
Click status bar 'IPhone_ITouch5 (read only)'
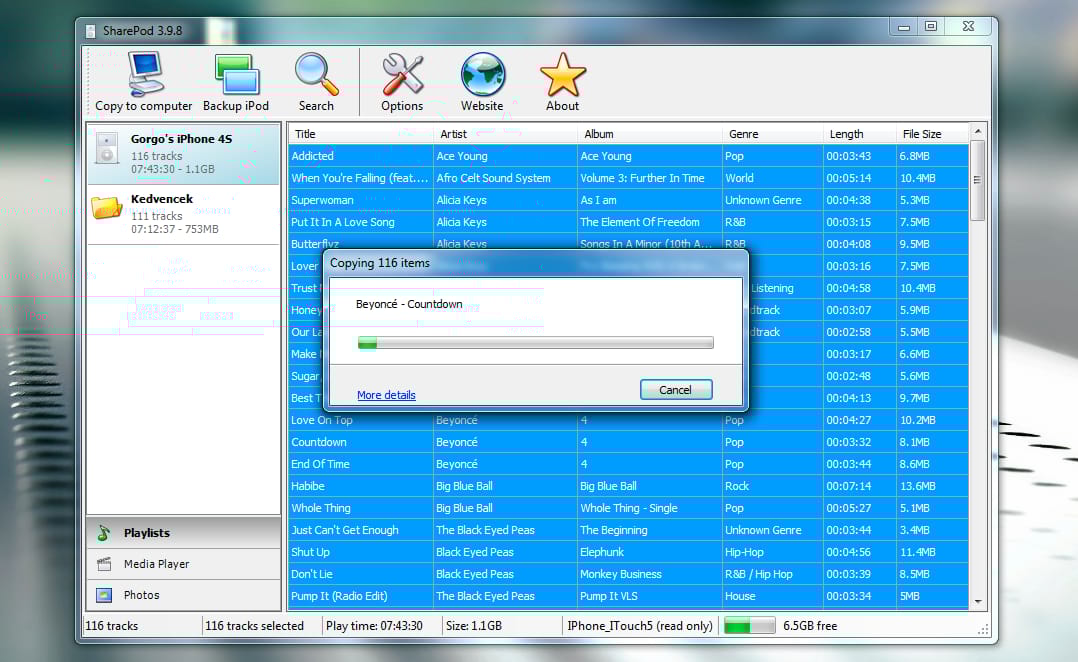pos(640,626)
